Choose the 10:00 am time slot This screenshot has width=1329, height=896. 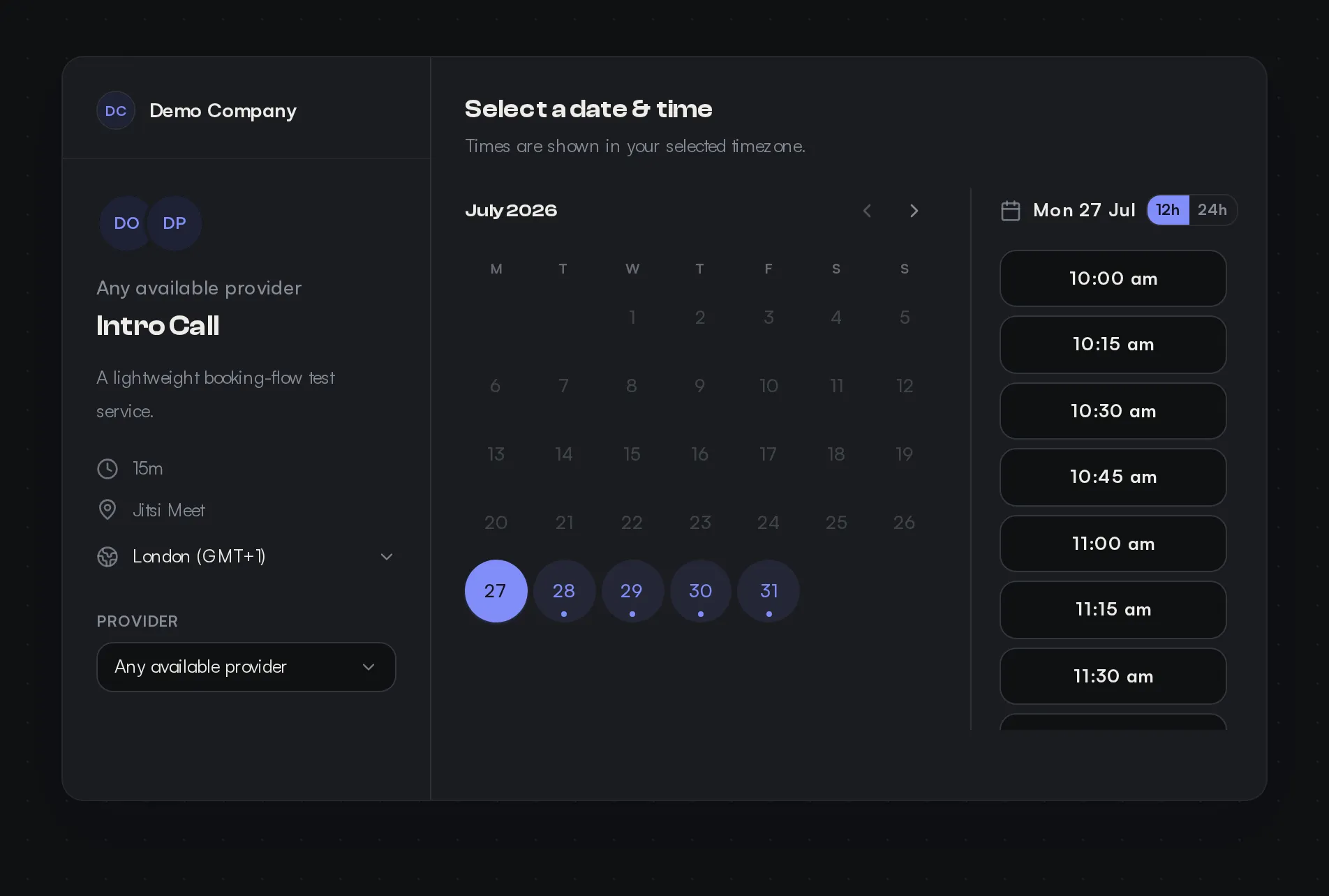1113,278
